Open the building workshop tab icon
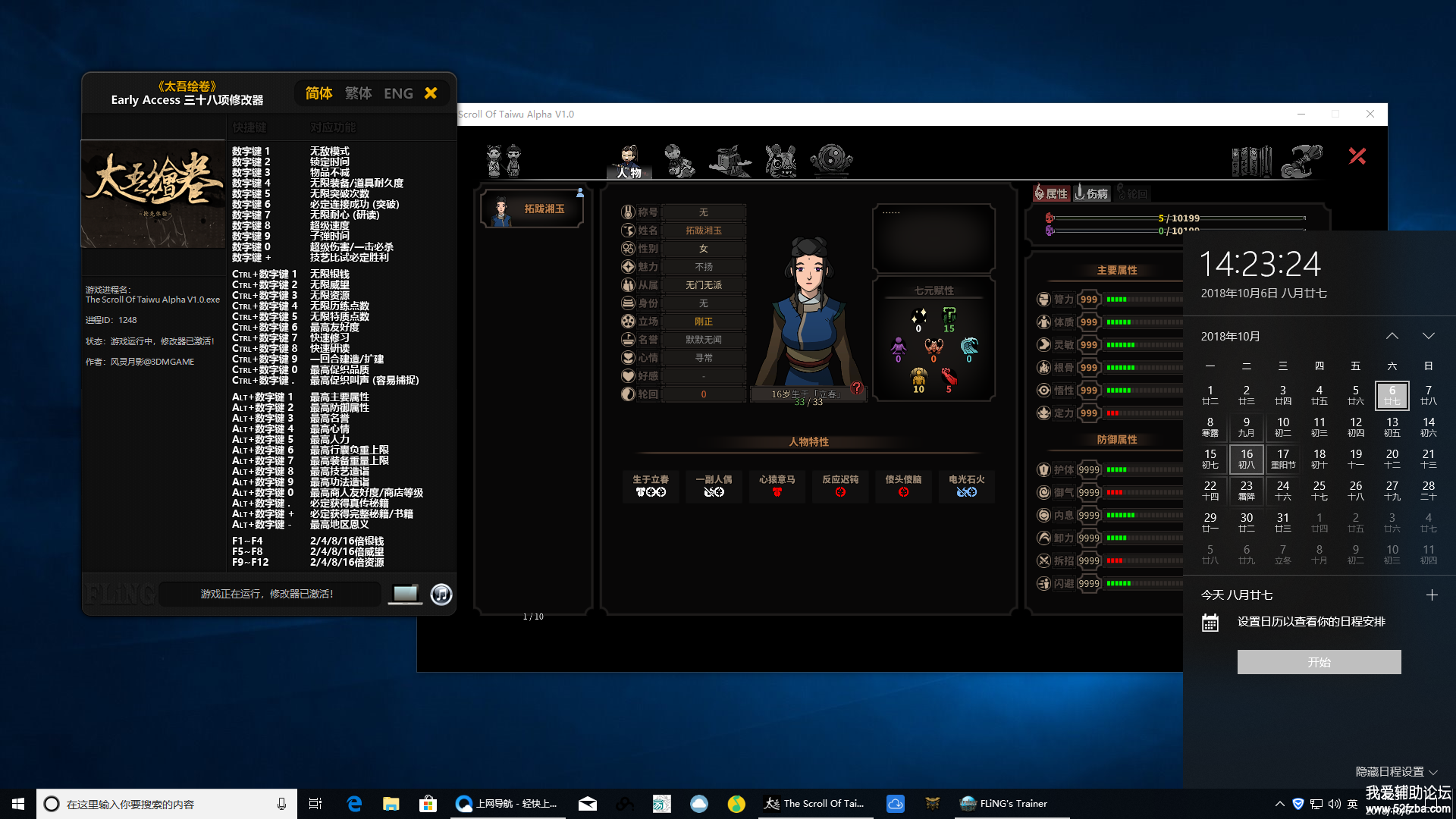The width and height of the screenshot is (1456, 819). click(730, 161)
